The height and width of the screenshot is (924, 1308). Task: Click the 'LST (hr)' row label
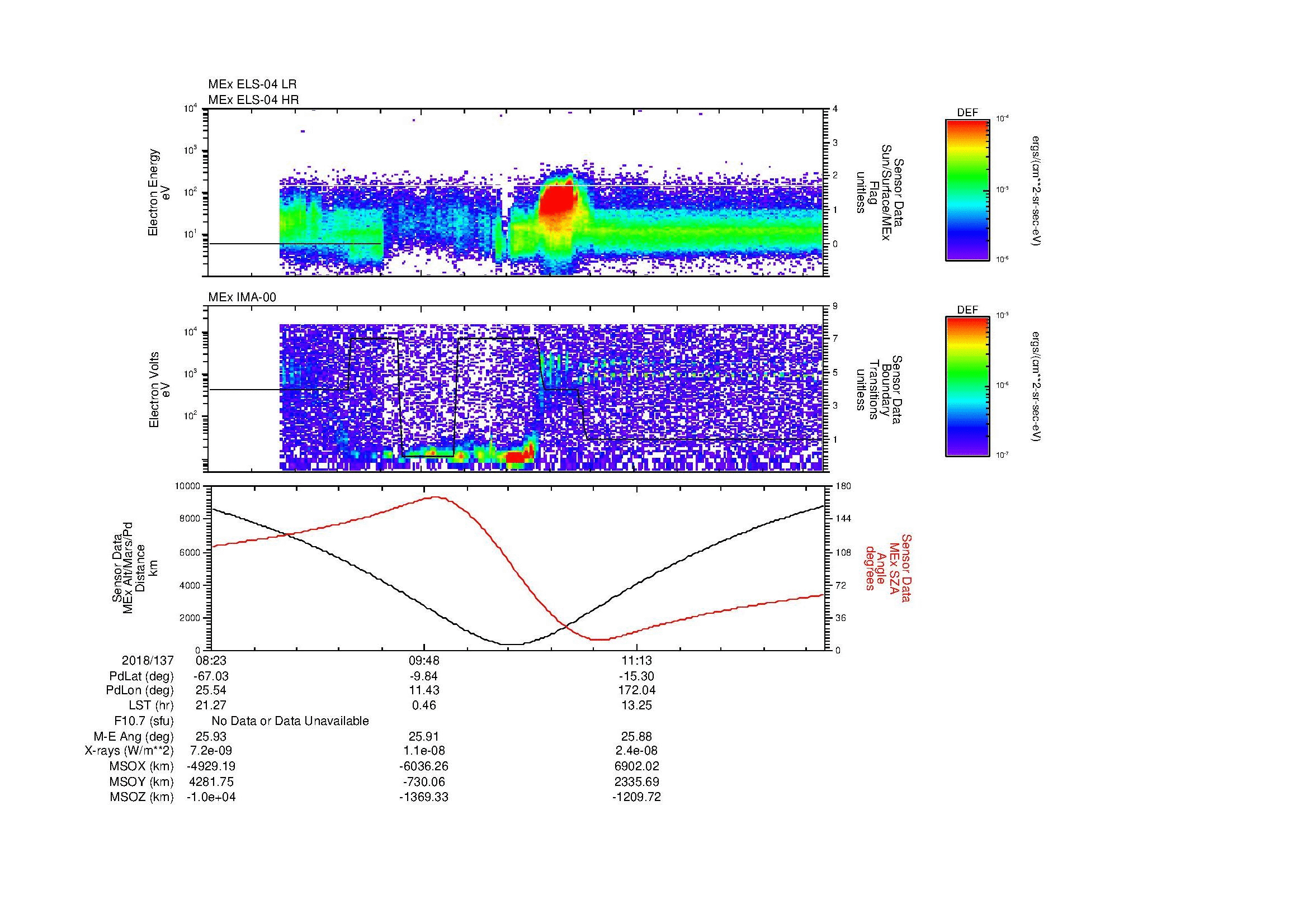[x=151, y=705]
